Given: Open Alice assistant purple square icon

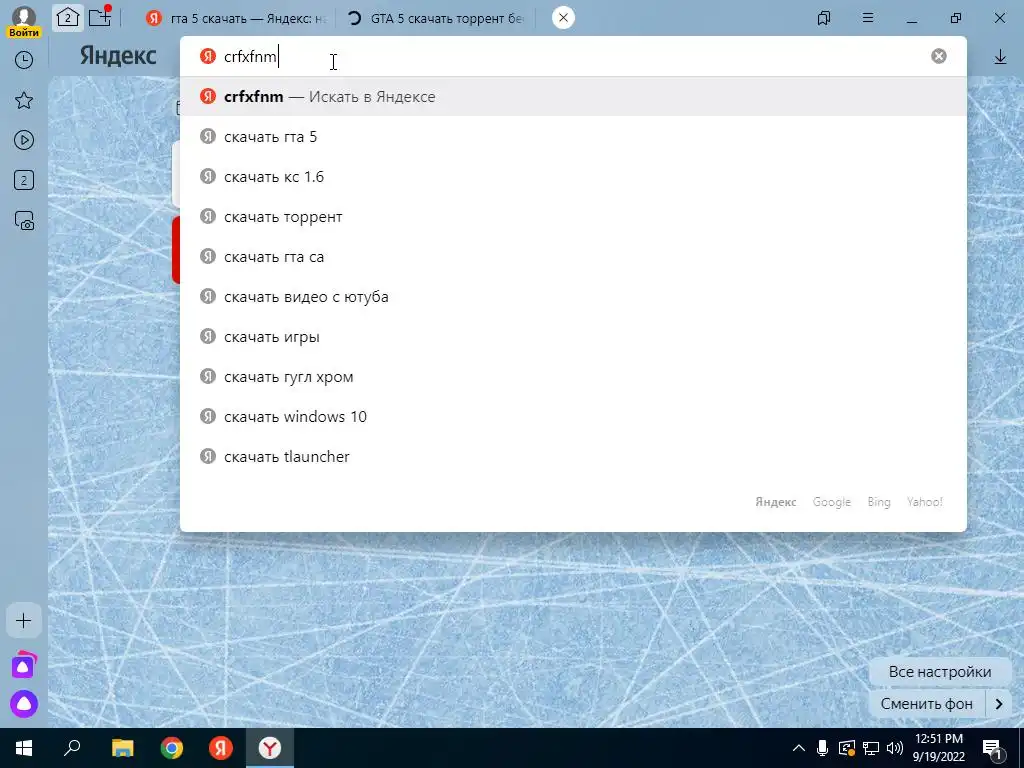Looking at the screenshot, I should pos(24,666).
